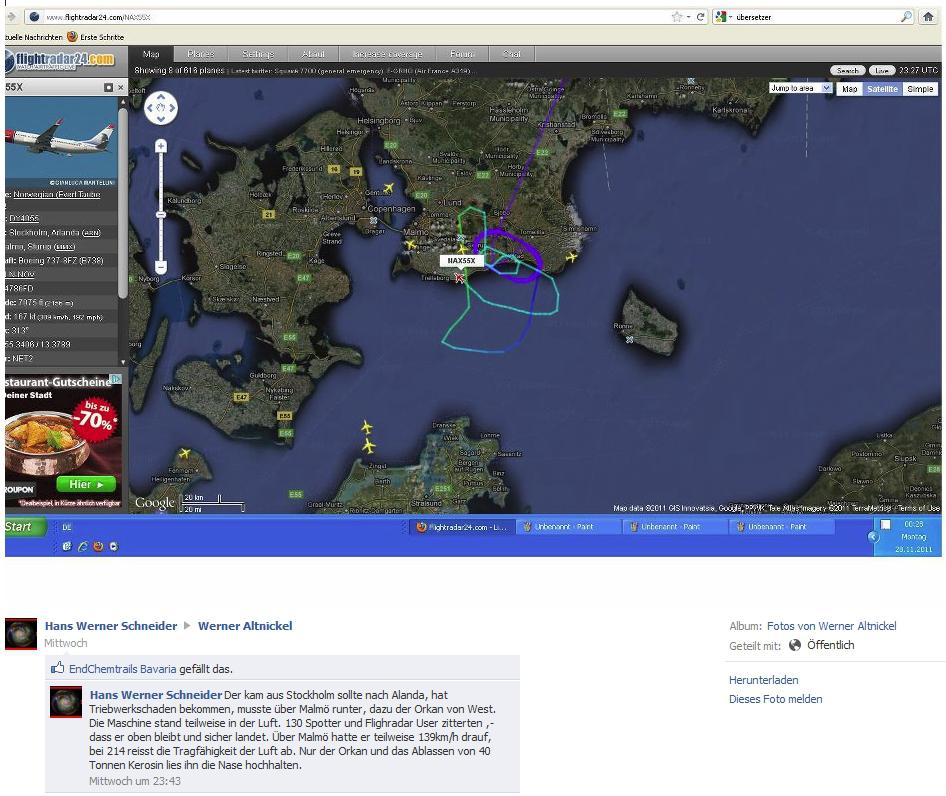This screenshot has height=796, width=946.
Task: Reload the page with the refresh icon
Action: tap(701, 17)
